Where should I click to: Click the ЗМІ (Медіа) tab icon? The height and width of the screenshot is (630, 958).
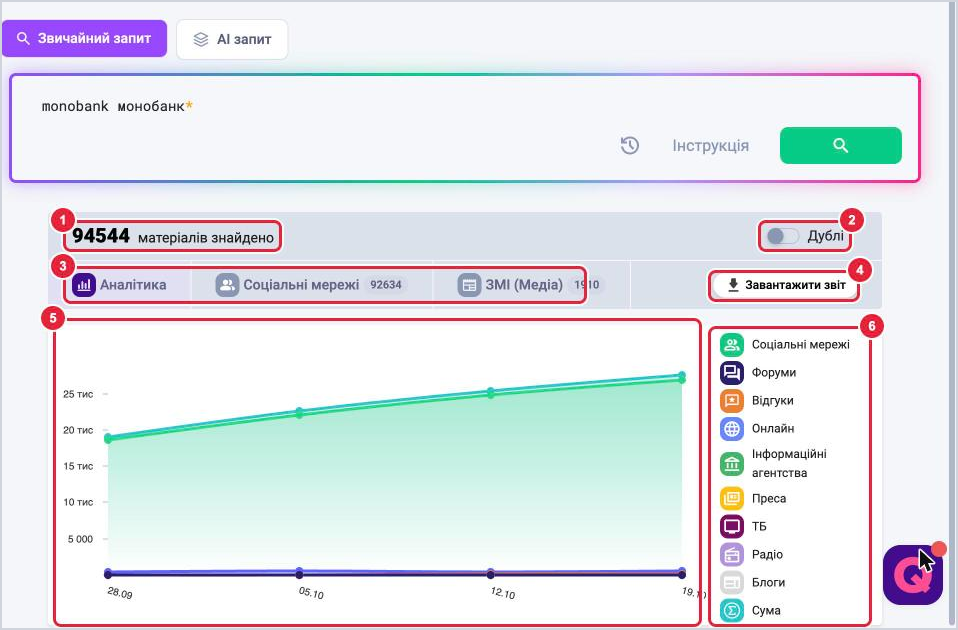click(469, 285)
